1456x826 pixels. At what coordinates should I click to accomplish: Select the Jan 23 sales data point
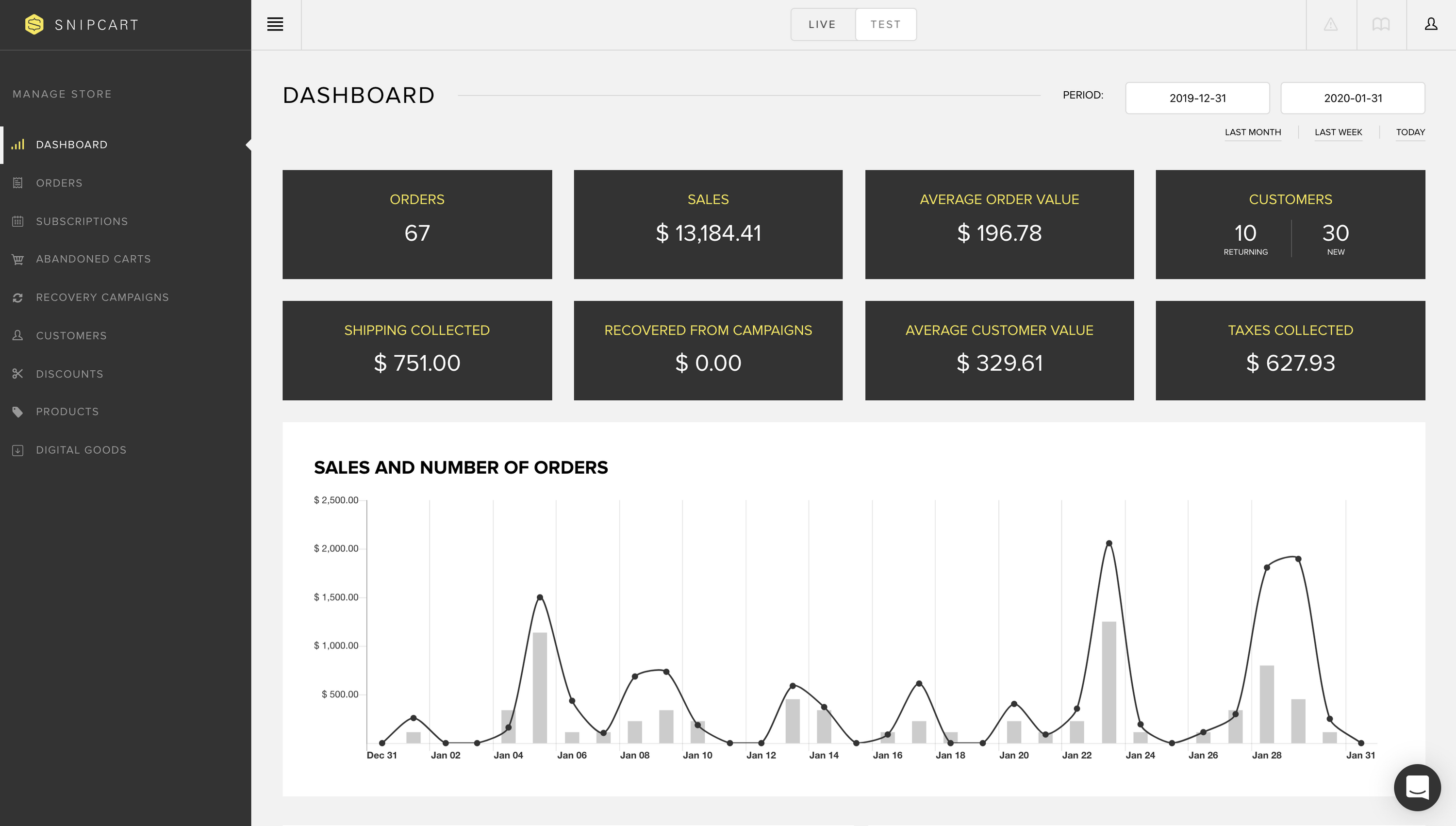(x=1109, y=544)
